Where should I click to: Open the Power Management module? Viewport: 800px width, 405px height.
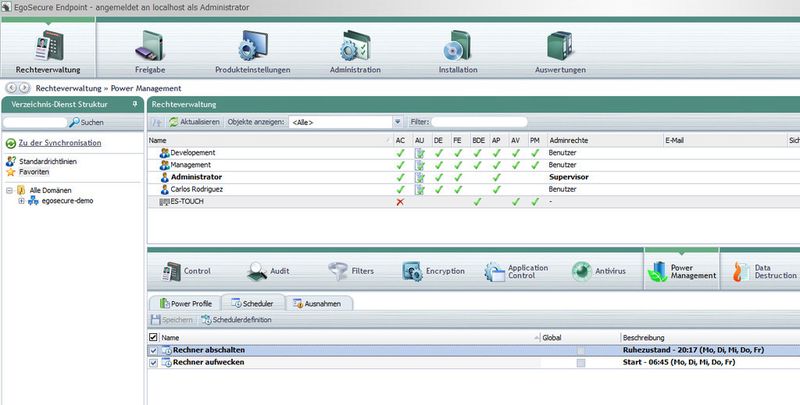pyautogui.click(x=682, y=271)
